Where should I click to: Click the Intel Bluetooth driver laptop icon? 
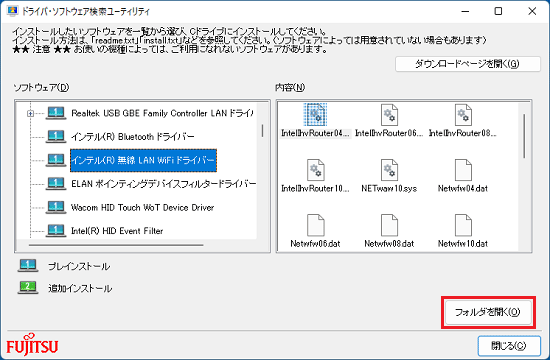pos(56,136)
